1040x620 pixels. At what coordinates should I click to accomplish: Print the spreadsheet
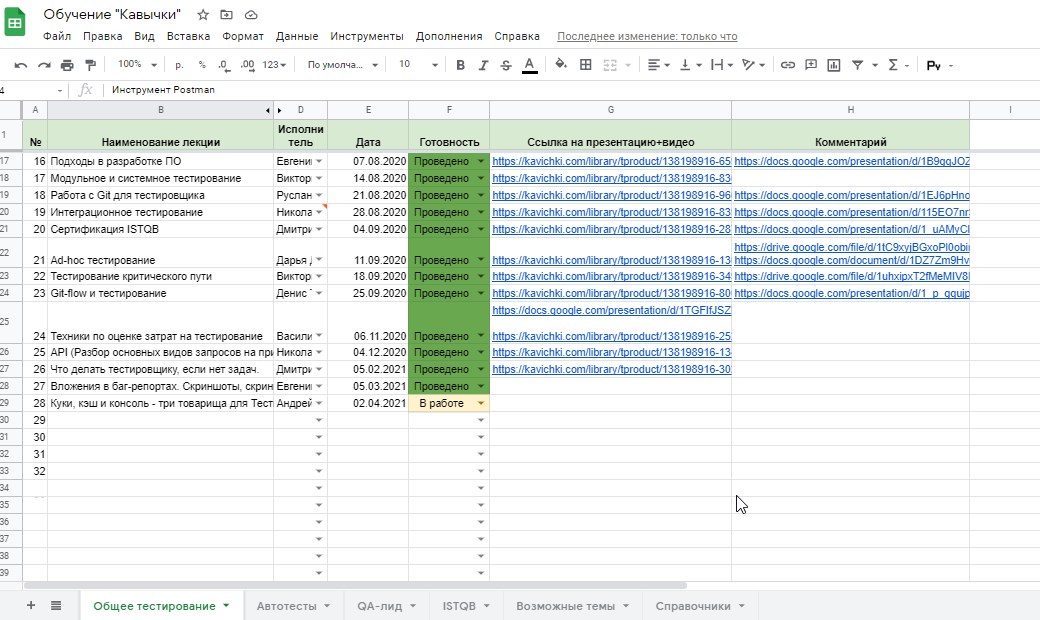[67, 65]
